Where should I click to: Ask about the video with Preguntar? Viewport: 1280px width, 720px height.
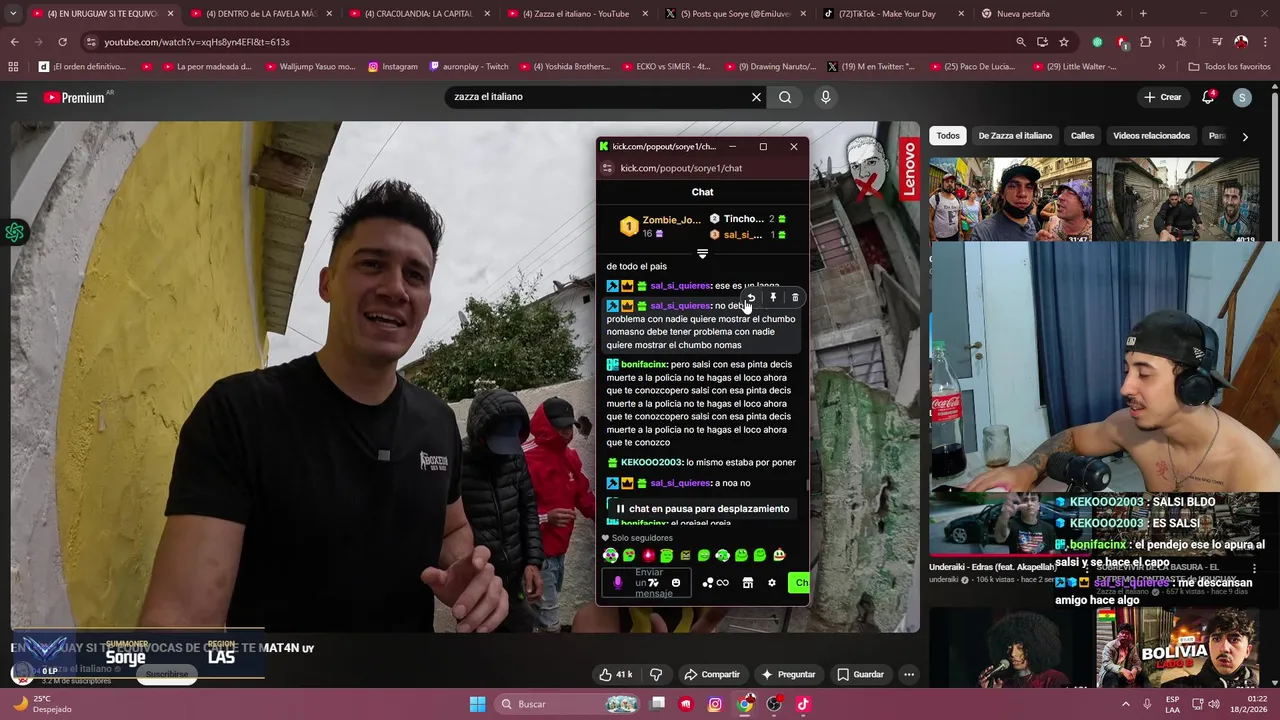point(789,674)
